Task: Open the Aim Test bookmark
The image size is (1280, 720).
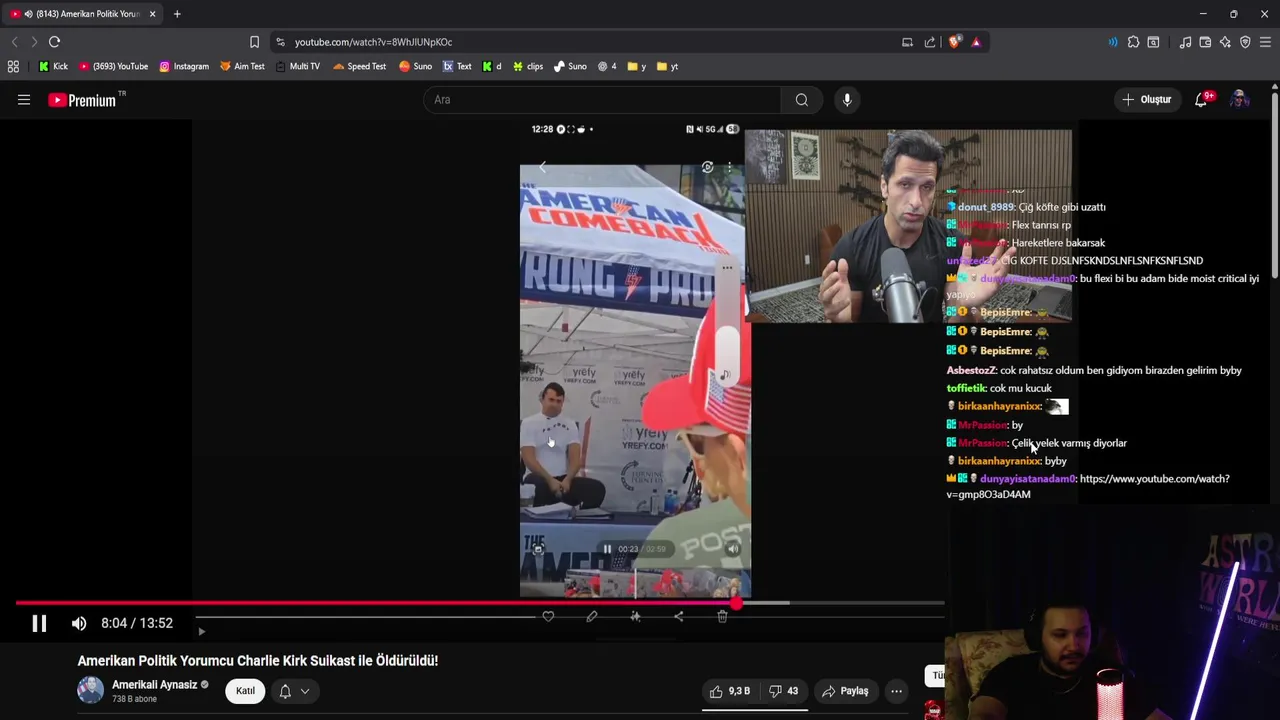Action: 242,66
